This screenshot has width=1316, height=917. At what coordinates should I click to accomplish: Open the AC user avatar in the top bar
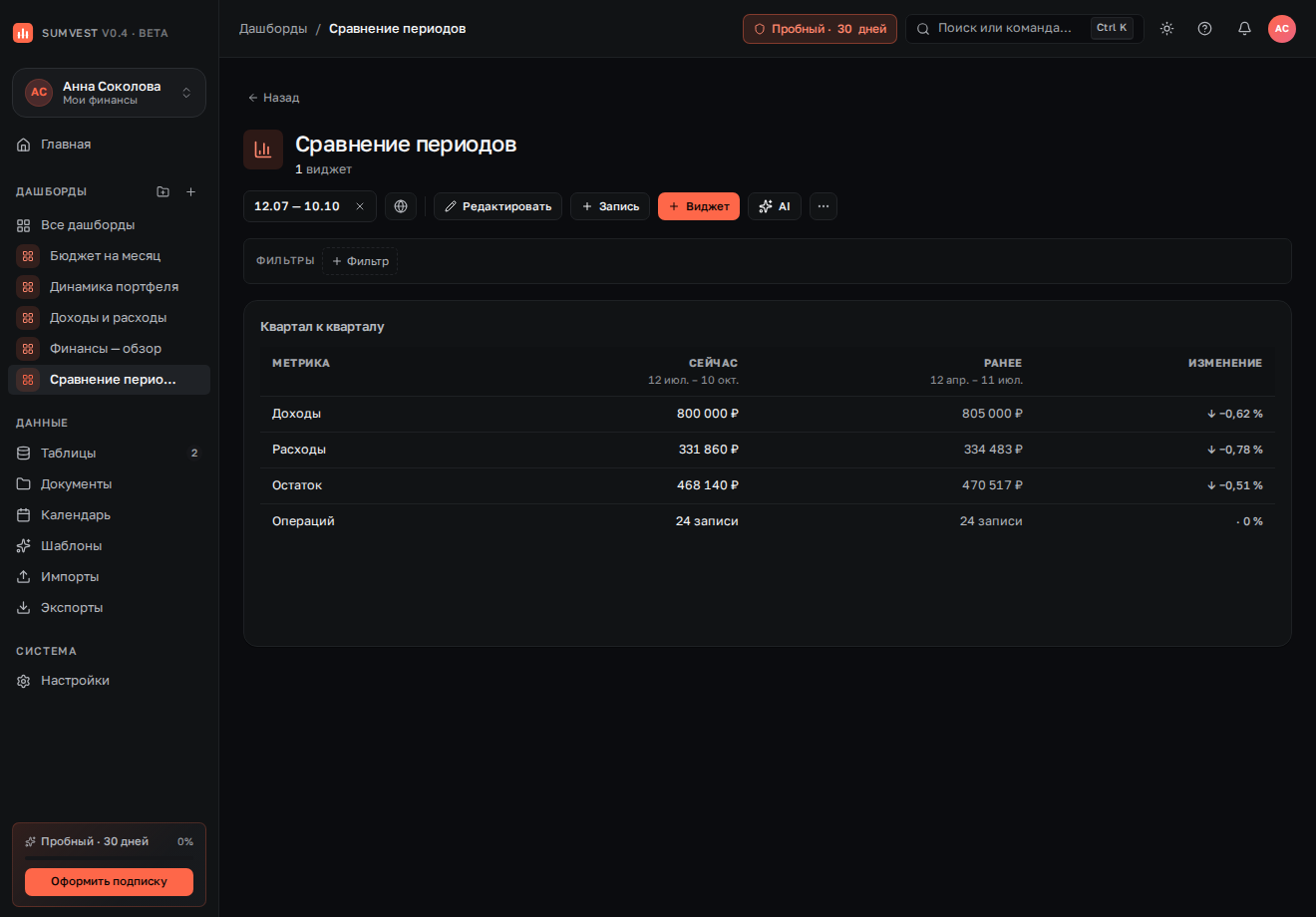point(1282,29)
